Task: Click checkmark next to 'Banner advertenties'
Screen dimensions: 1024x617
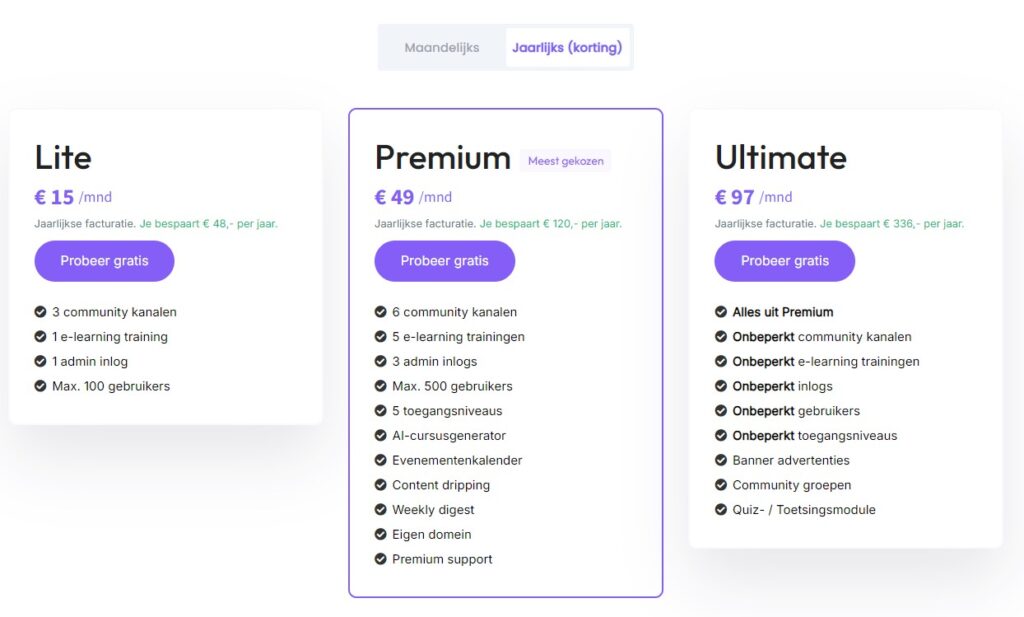Action: 721,461
